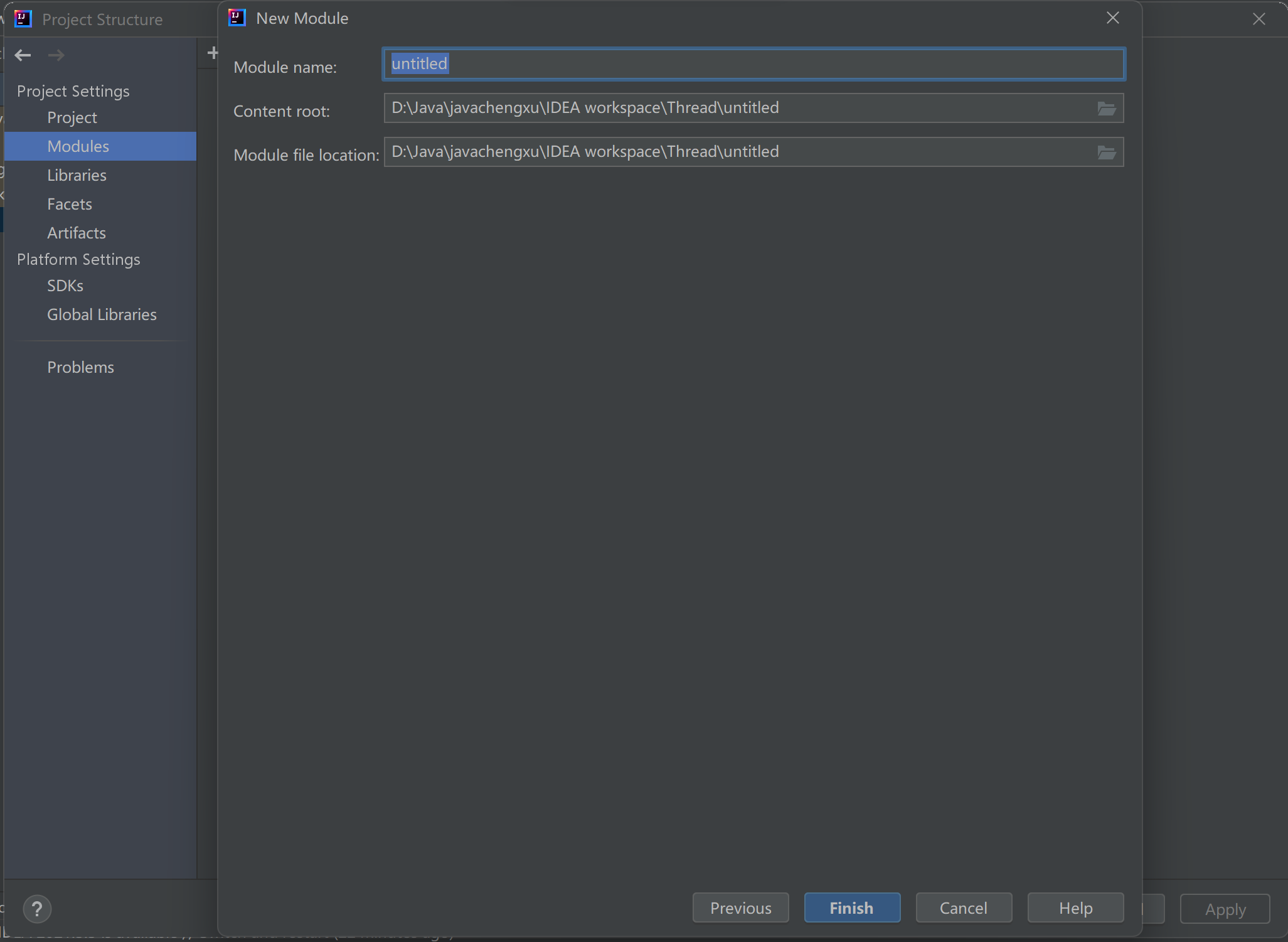Open help question mark button
The width and height of the screenshot is (1288, 942).
point(37,909)
